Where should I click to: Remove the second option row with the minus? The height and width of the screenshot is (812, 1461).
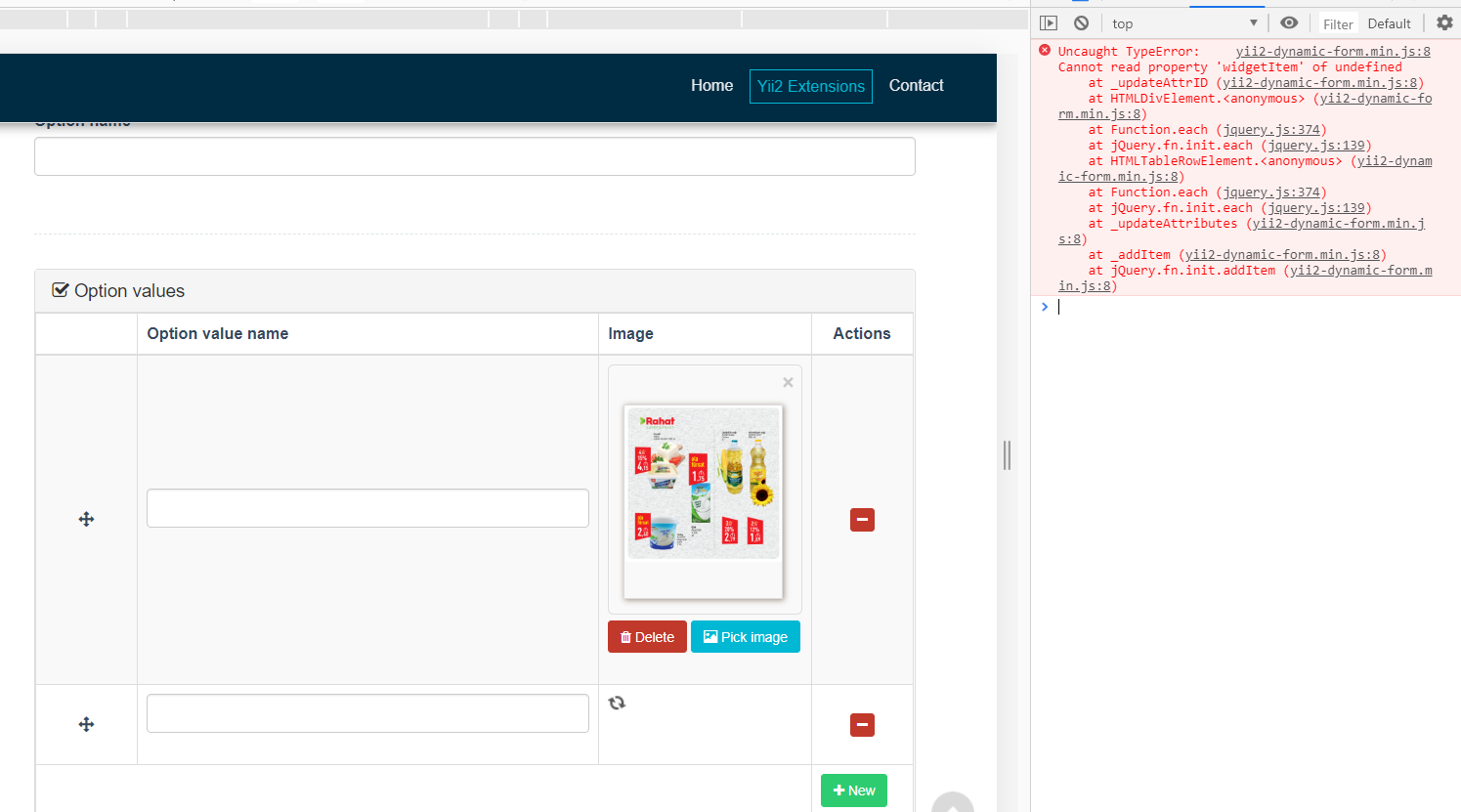[862, 725]
